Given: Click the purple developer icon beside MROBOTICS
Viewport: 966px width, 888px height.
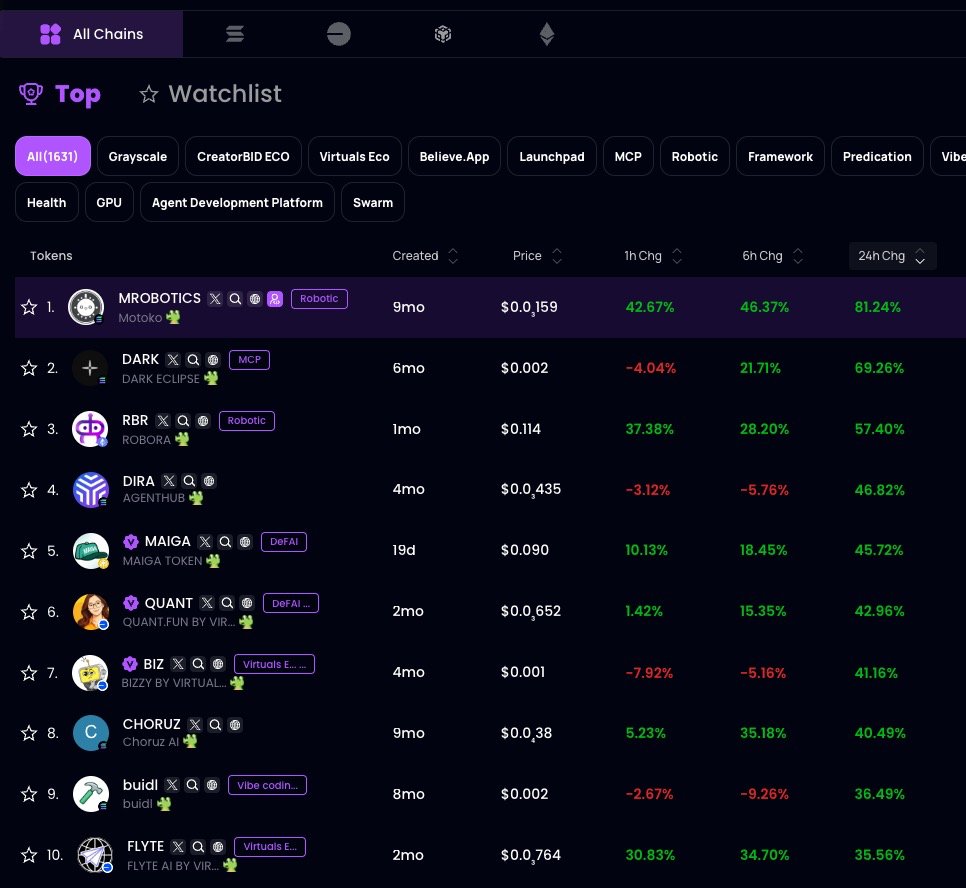Looking at the screenshot, I should pyautogui.click(x=275, y=298).
